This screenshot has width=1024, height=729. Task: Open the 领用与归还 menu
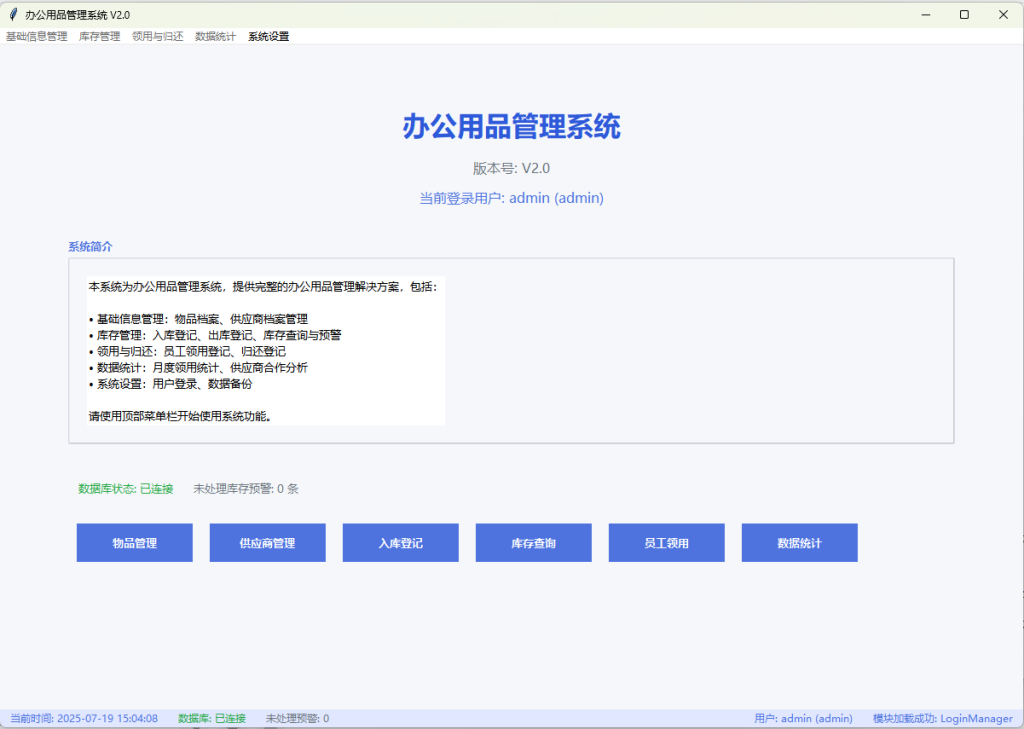(x=158, y=36)
